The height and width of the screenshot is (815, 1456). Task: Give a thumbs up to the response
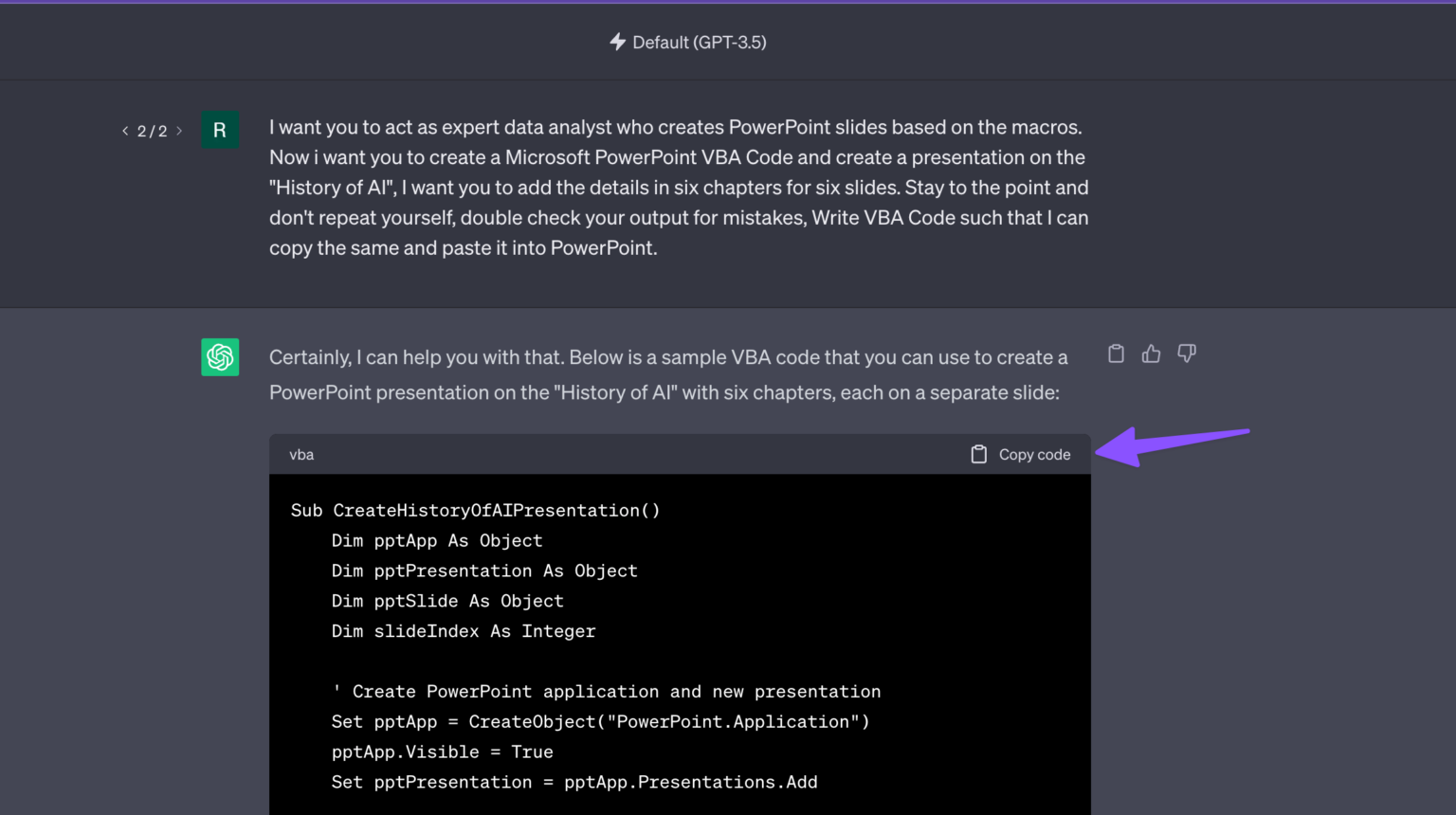coord(1151,353)
